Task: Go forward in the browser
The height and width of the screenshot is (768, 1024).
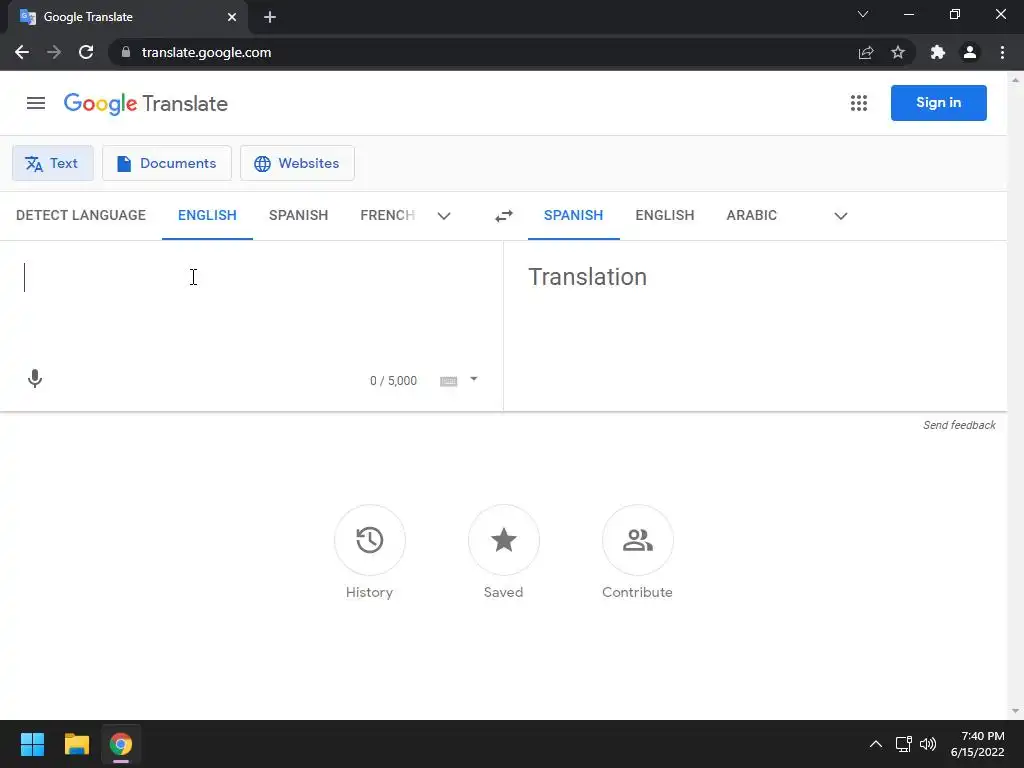Action: pyautogui.click(x=54, y=52)
